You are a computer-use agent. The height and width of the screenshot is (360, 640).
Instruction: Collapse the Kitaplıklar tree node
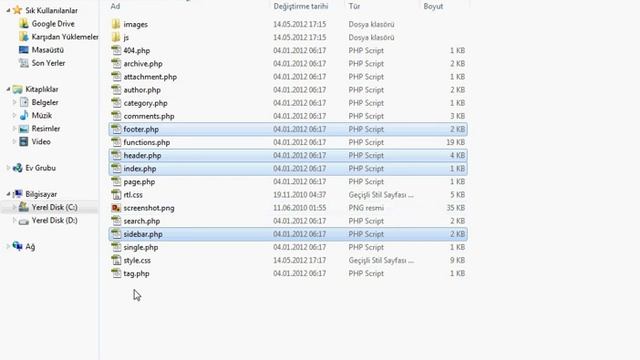[8, 89]
